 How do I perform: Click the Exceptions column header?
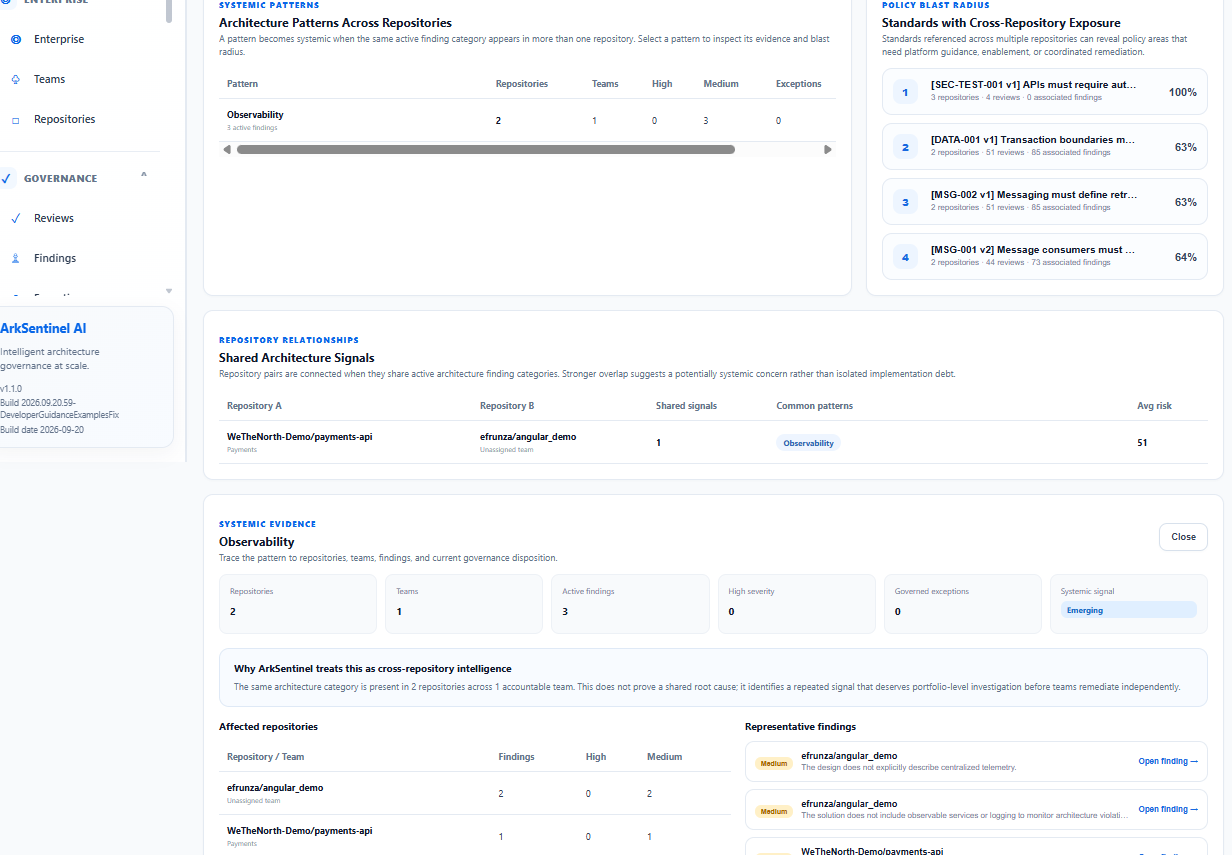pyautogui.click(x=799, y=84)
